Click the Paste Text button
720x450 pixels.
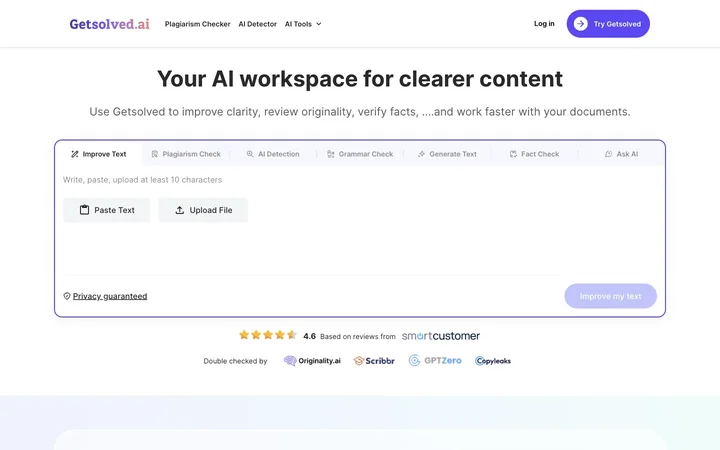click(x=107, y=210)
